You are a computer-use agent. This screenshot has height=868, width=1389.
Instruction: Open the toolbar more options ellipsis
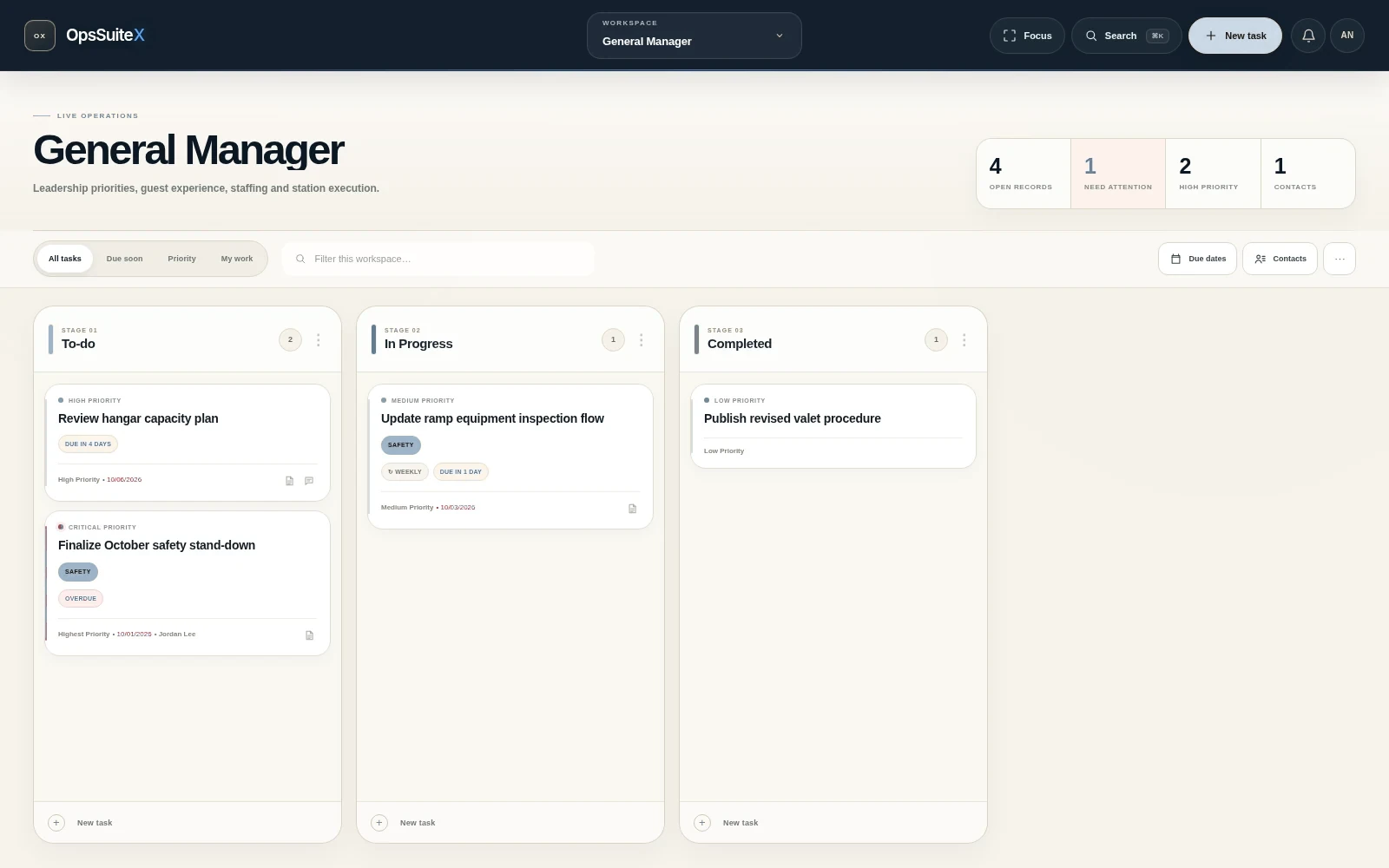point(1340,259)
